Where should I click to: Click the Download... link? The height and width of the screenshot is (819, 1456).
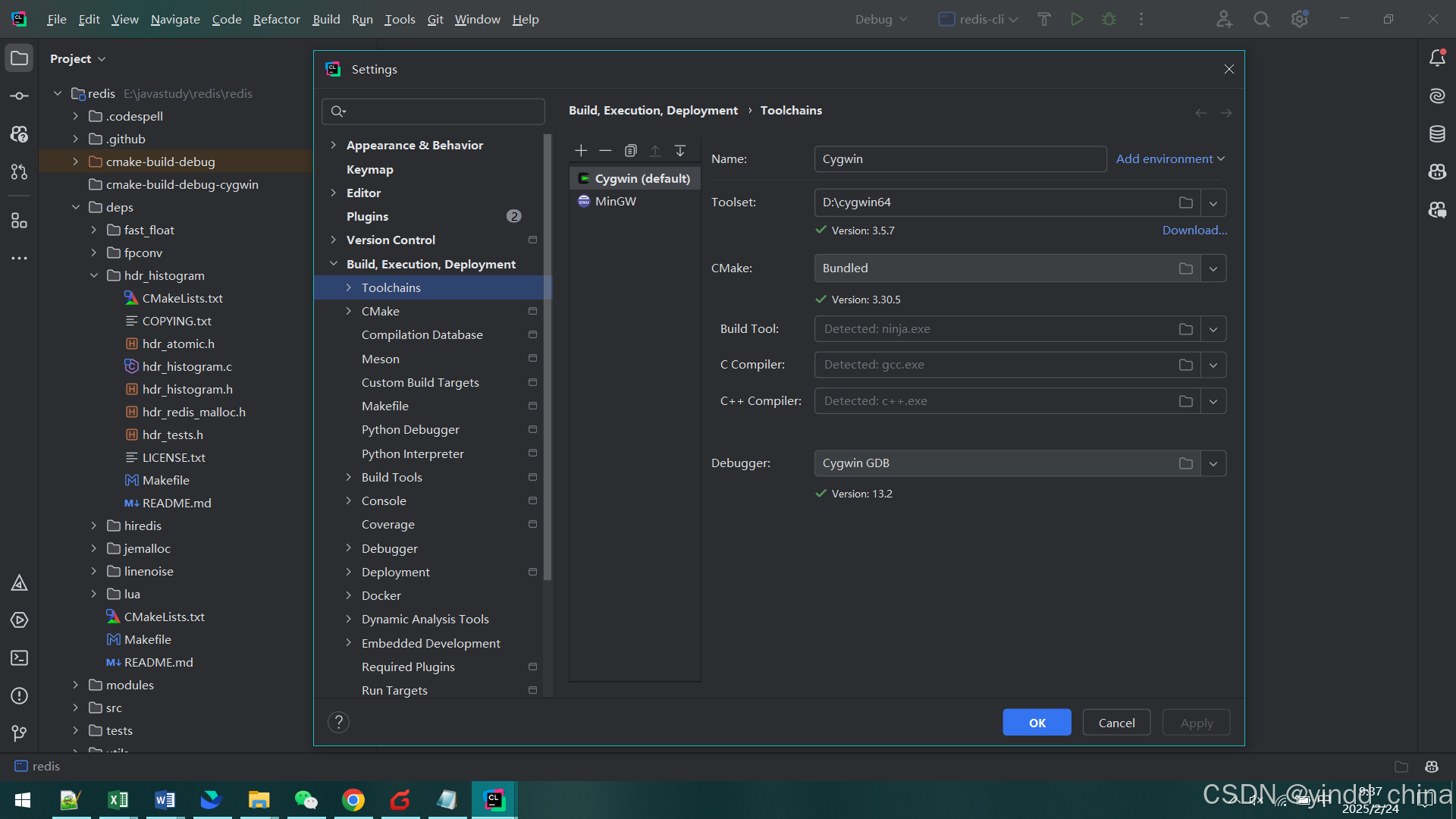click(x=1194, y=231)
